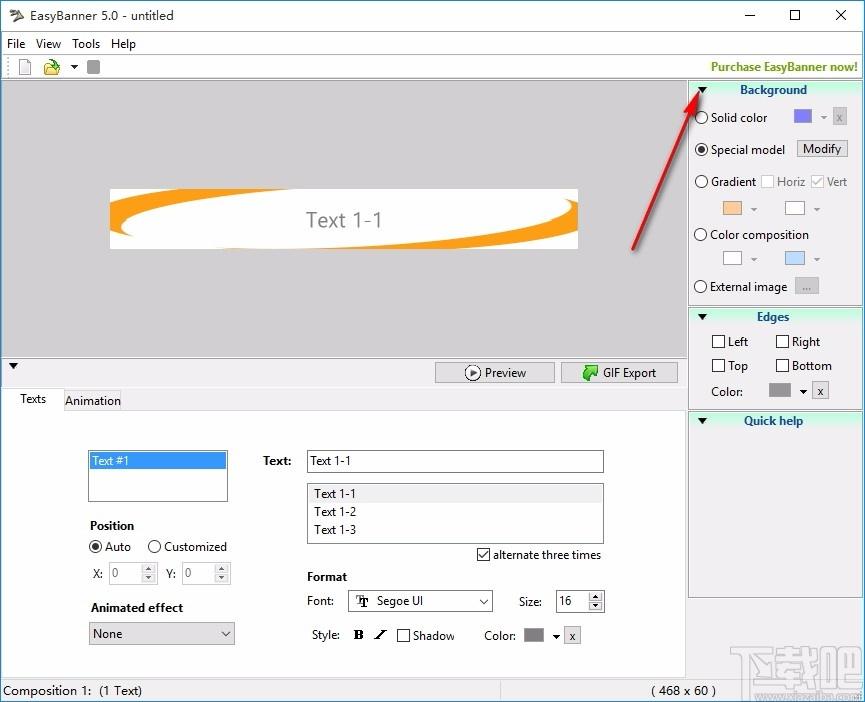Click the Solid color purple swatch
Image resolution: width=865 pixels, height=702 pixels.
coord(803,116)
